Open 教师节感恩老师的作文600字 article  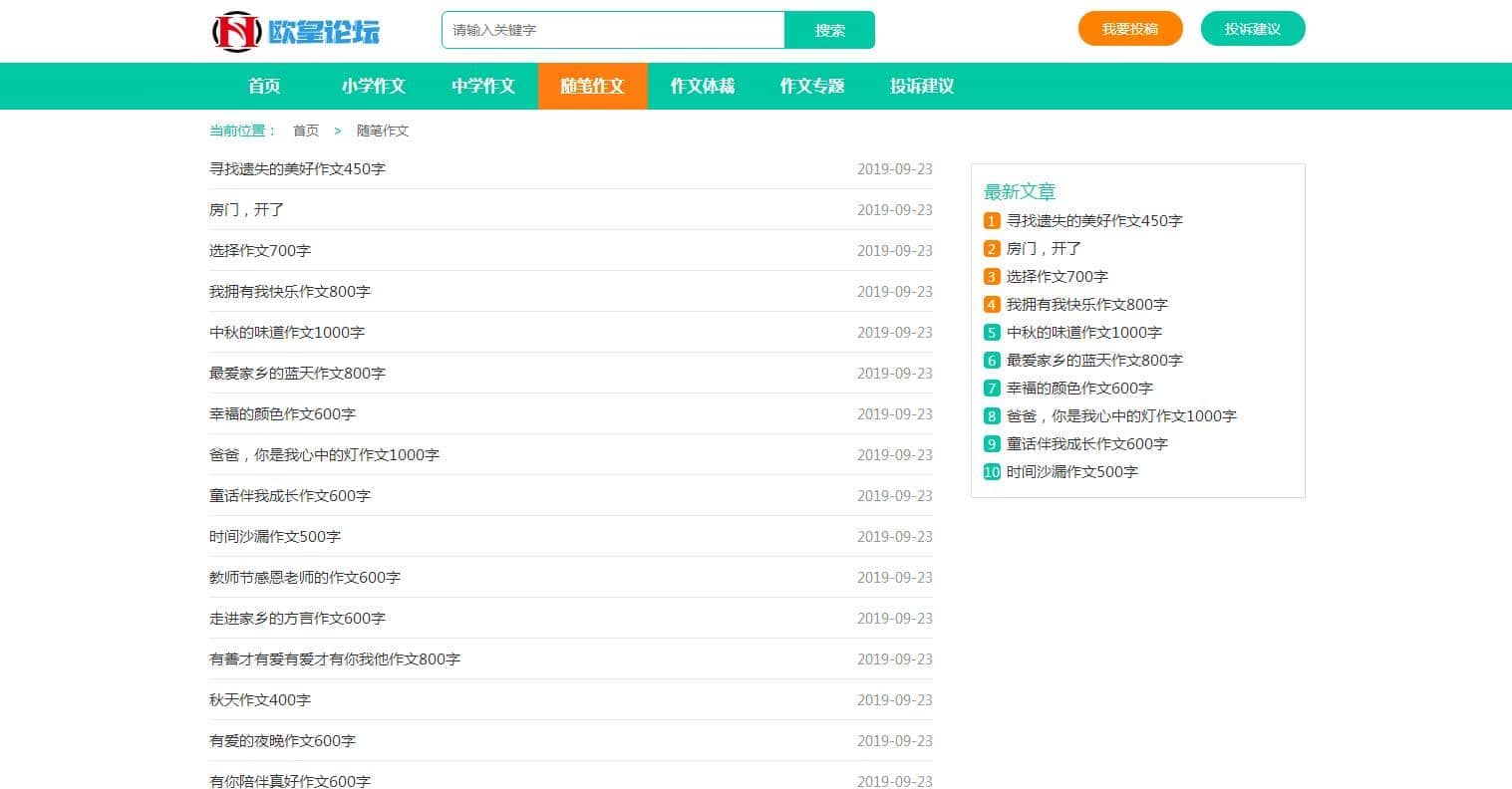[305, 578]
